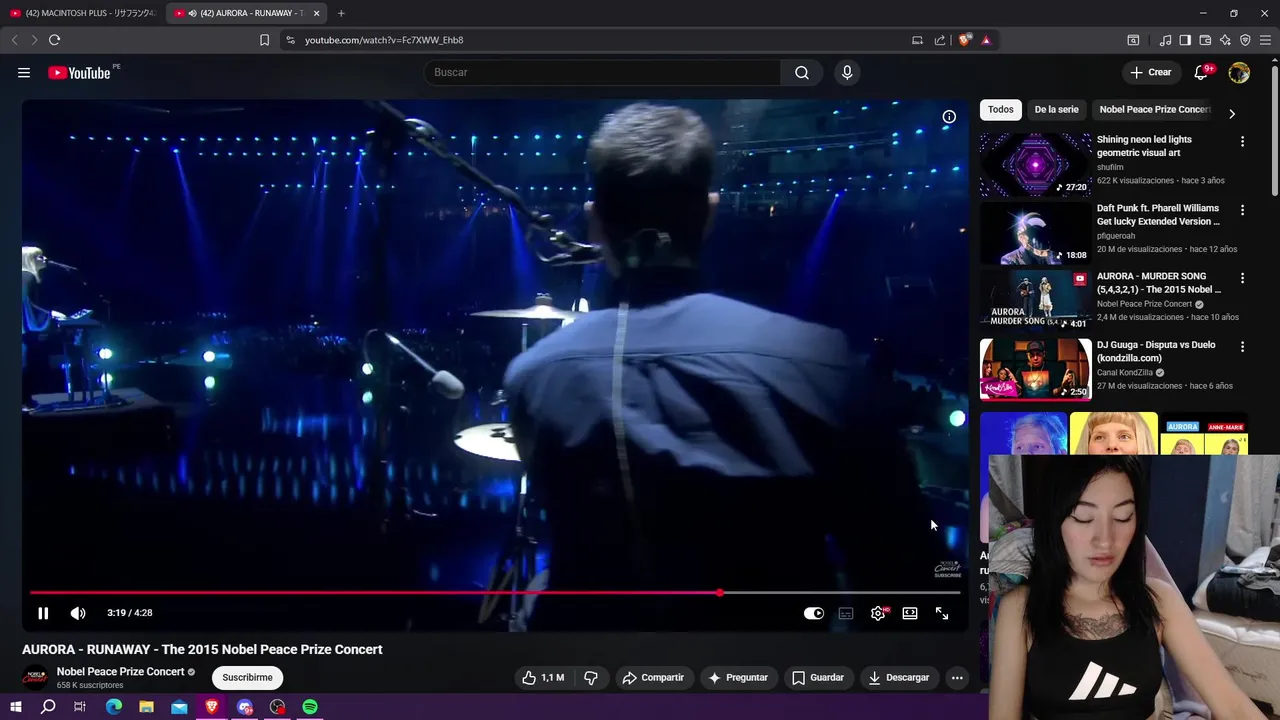Go back in browser history

pyautogui.click(x=14, y=40)
